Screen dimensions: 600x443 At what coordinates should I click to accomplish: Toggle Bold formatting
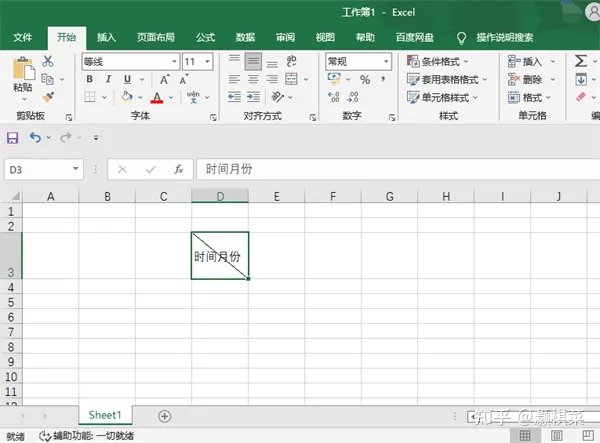coord(90,79)
